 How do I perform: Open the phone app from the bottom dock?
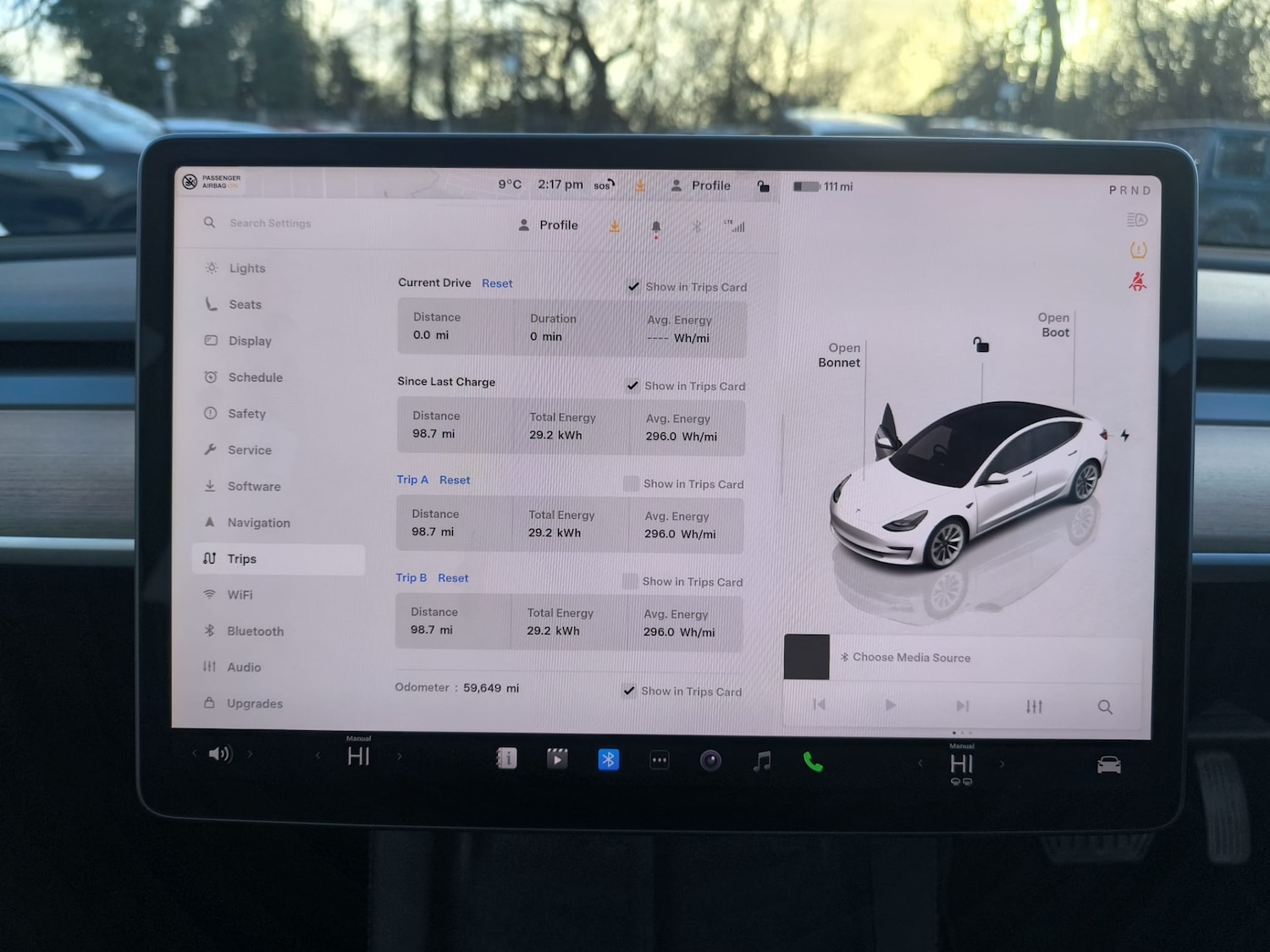click(x=813, y=762)
